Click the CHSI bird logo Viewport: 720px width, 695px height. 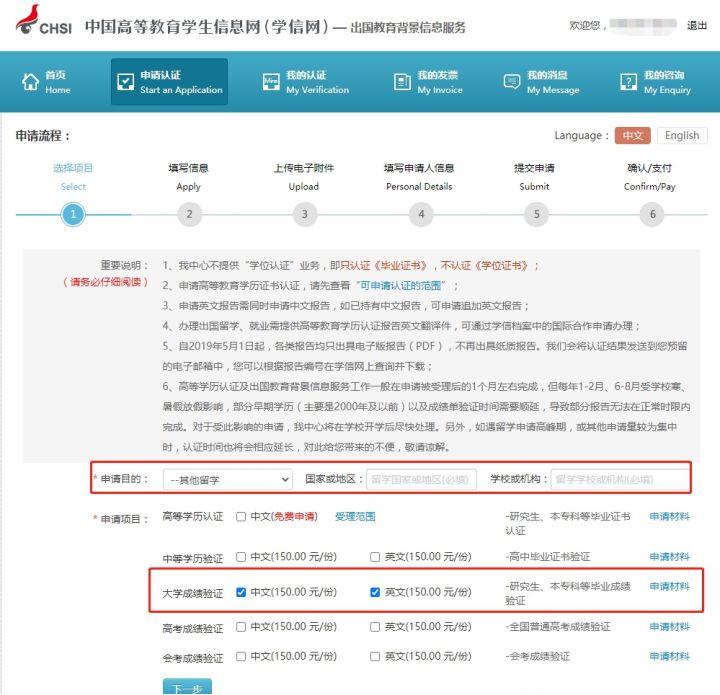[28, 19]
